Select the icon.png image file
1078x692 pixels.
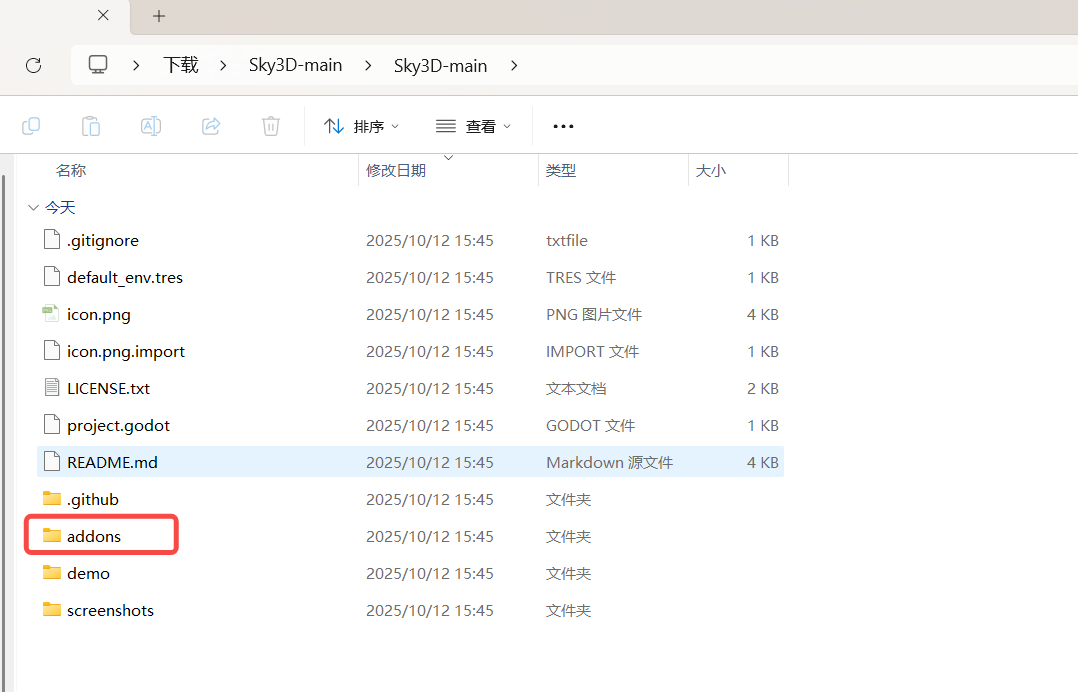pyautogui.click(x=98, y=314)
